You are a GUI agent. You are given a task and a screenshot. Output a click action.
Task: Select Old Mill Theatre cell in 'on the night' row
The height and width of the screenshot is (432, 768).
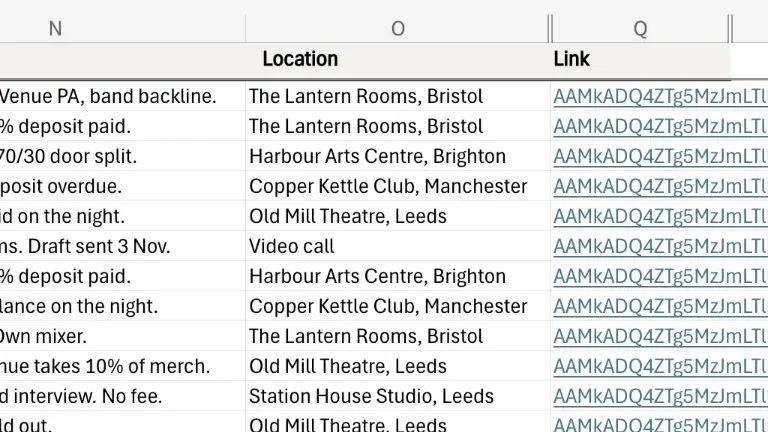398,216
